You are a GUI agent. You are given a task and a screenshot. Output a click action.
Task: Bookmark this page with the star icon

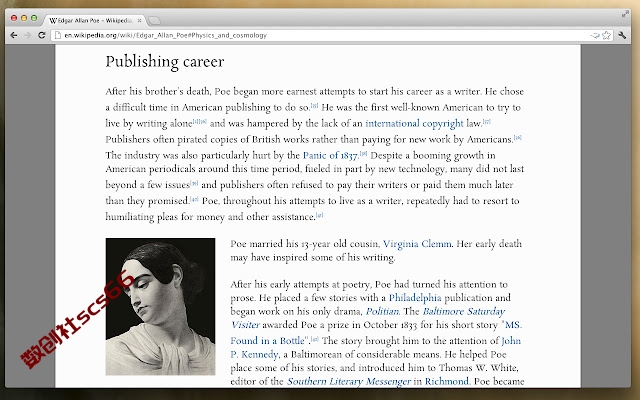(x=607, y=36)
